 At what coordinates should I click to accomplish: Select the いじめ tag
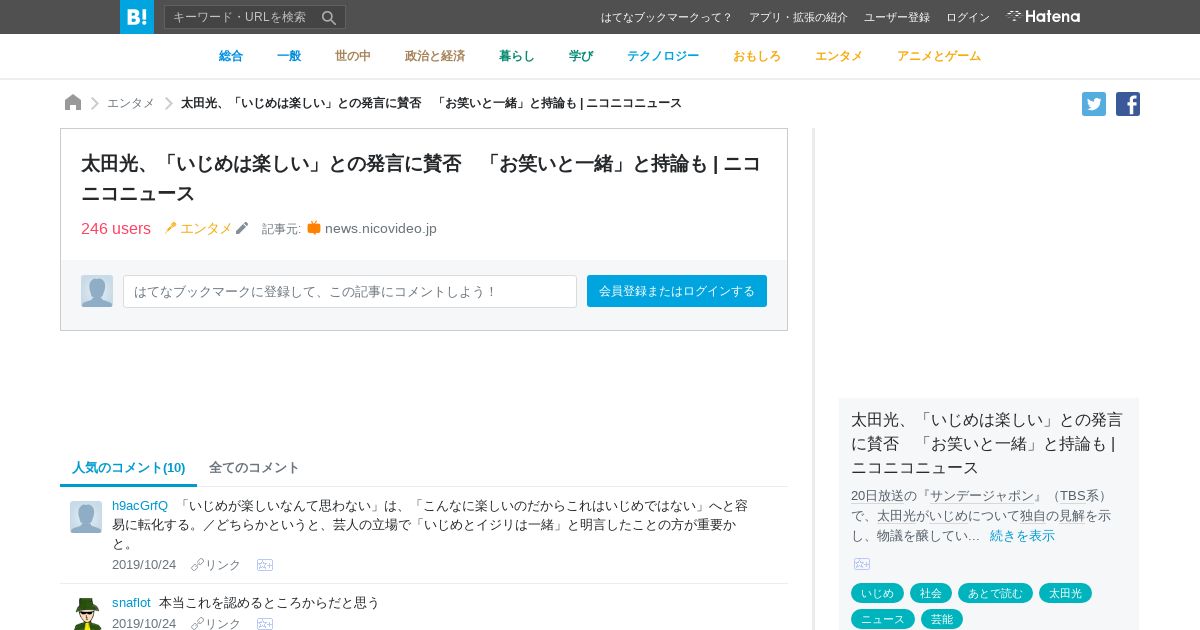(x=877, y=593)
